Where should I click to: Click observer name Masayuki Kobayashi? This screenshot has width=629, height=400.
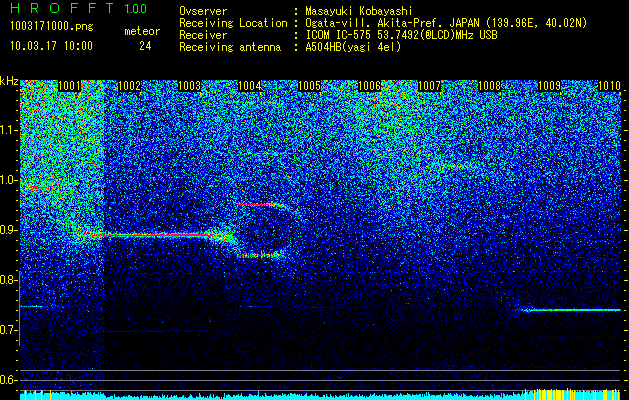tap(359, 11)
